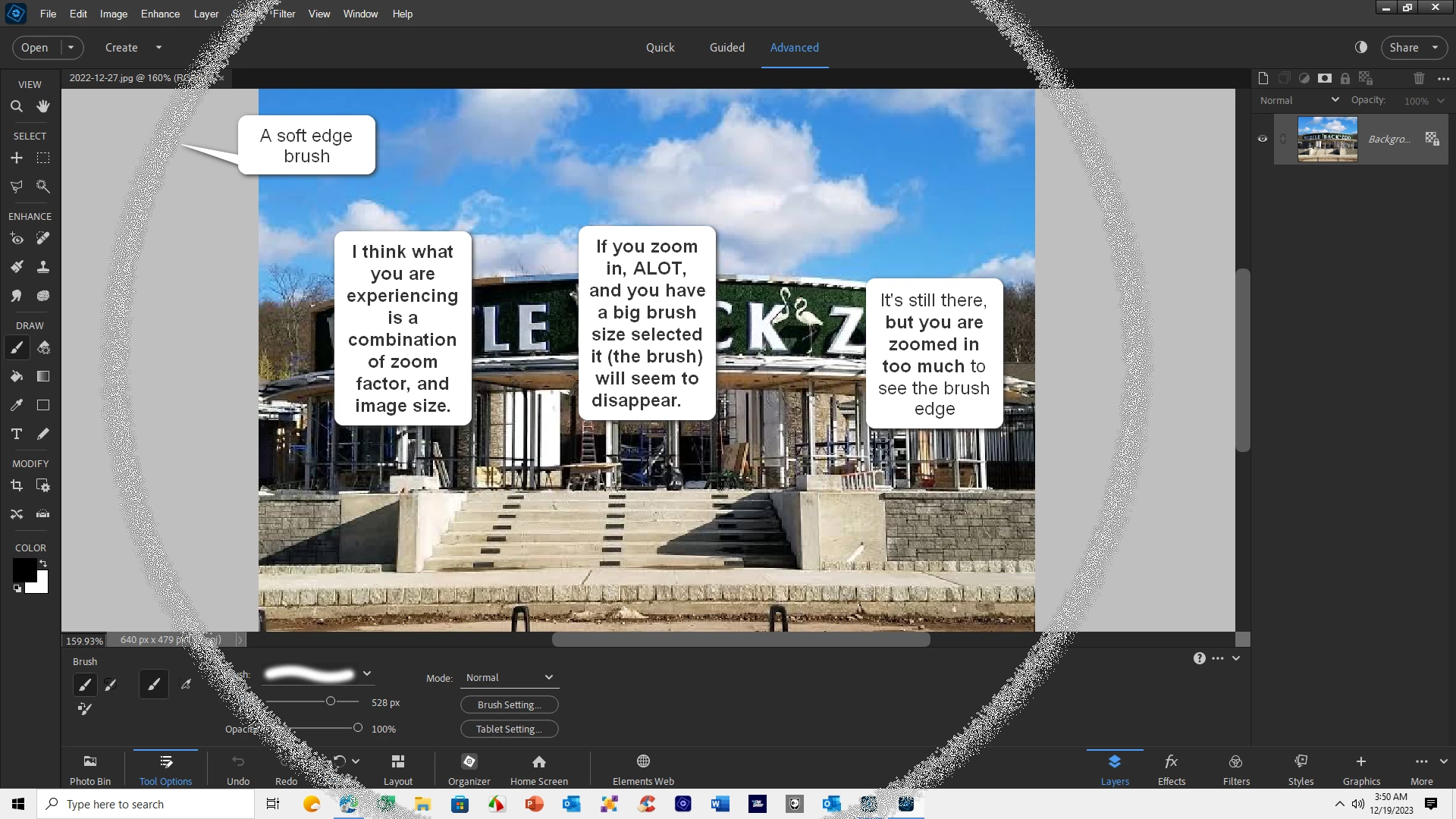
Task: Select the Rectangular Marquee tool
Action: (43, 158)
